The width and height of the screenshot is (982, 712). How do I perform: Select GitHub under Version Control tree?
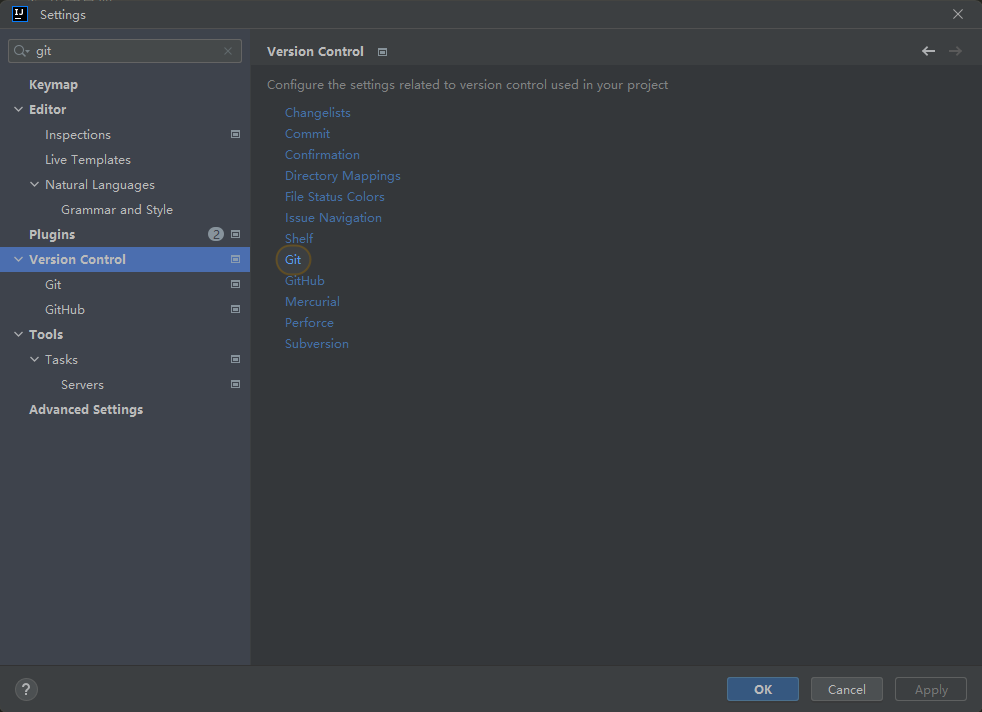[x=65, y=309]
